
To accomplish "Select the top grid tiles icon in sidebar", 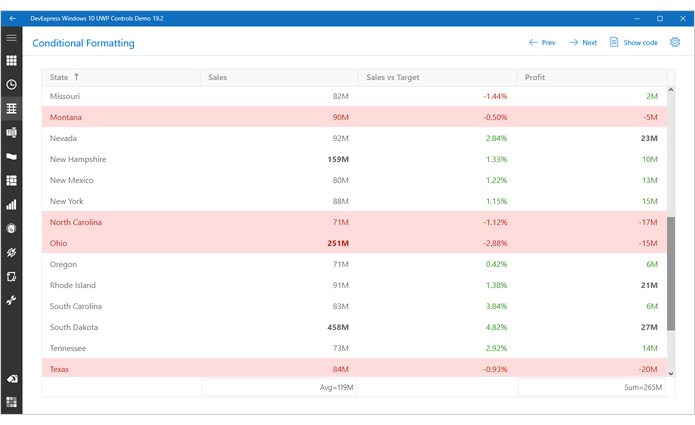I will point(11,61).
